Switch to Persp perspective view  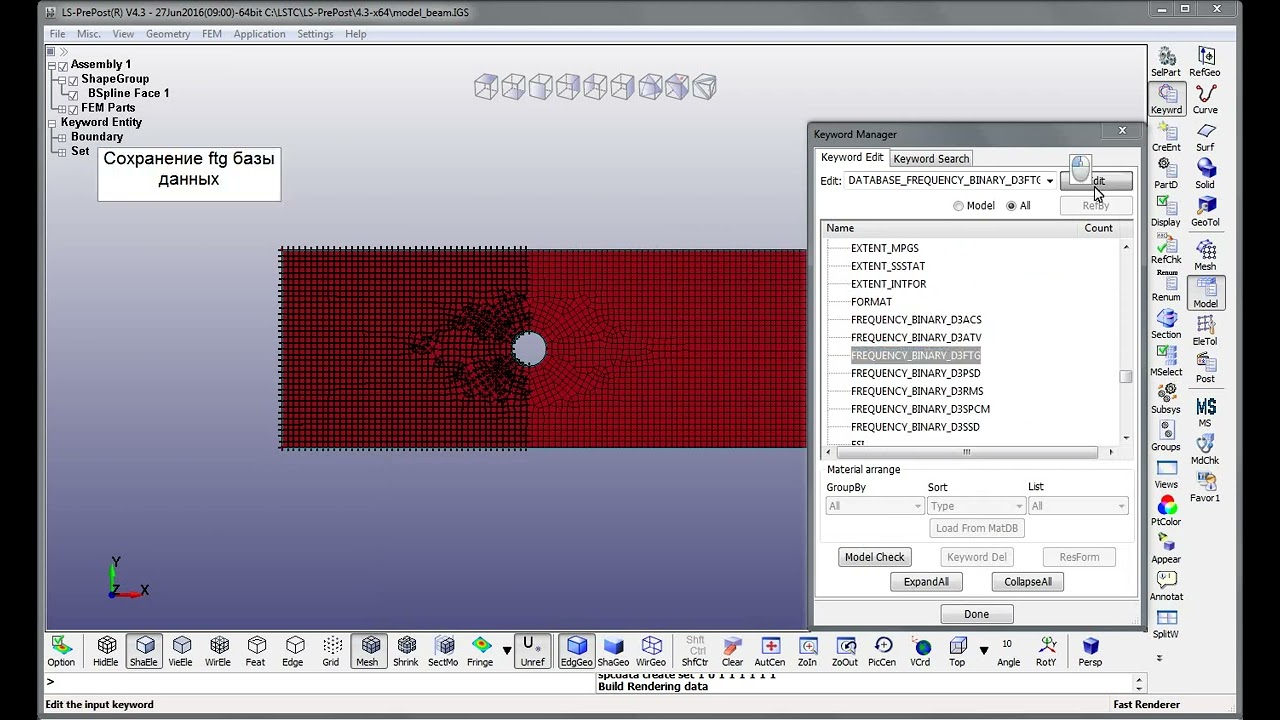[1090, 651]
